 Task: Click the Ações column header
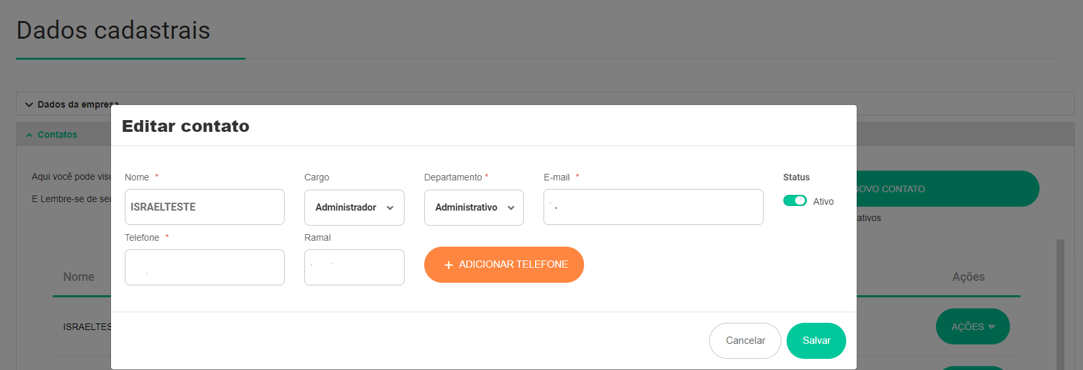[968, 277]
